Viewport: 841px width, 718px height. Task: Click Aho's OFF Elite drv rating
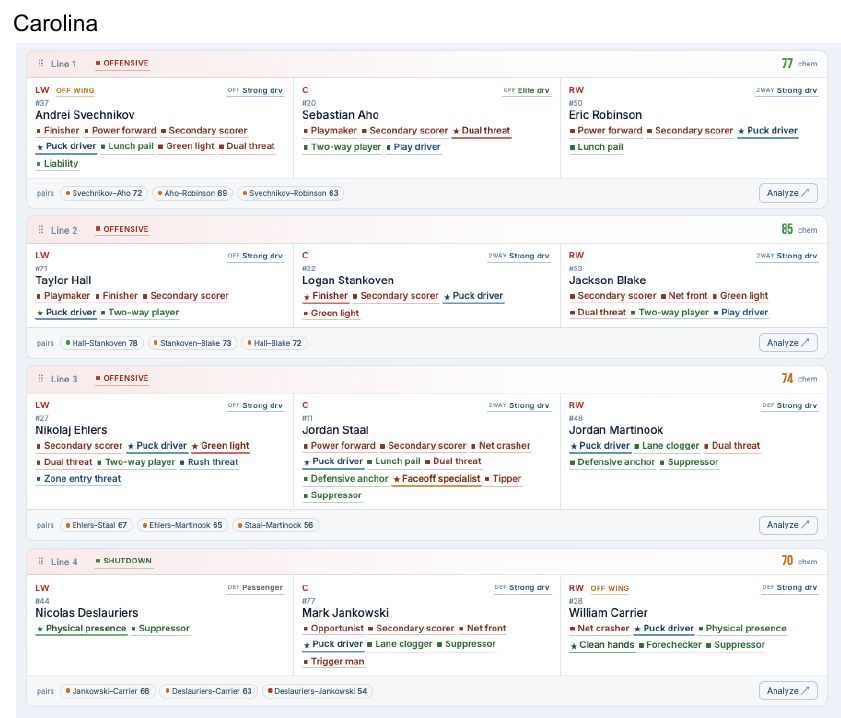click(x=526, y=91)
